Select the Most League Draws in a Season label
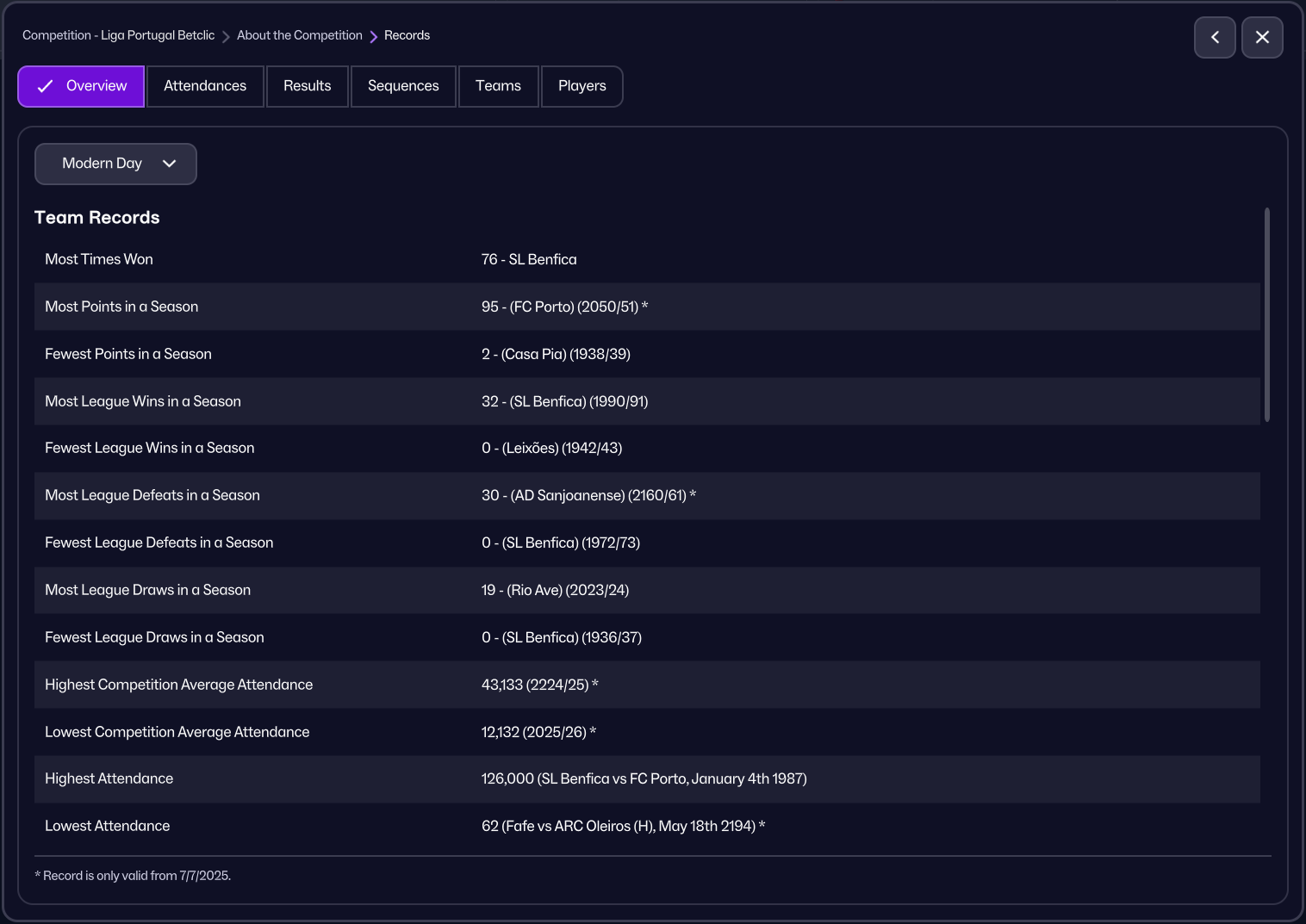The width and height of the screenshot is (1306, 924). (x=148, y=590)
